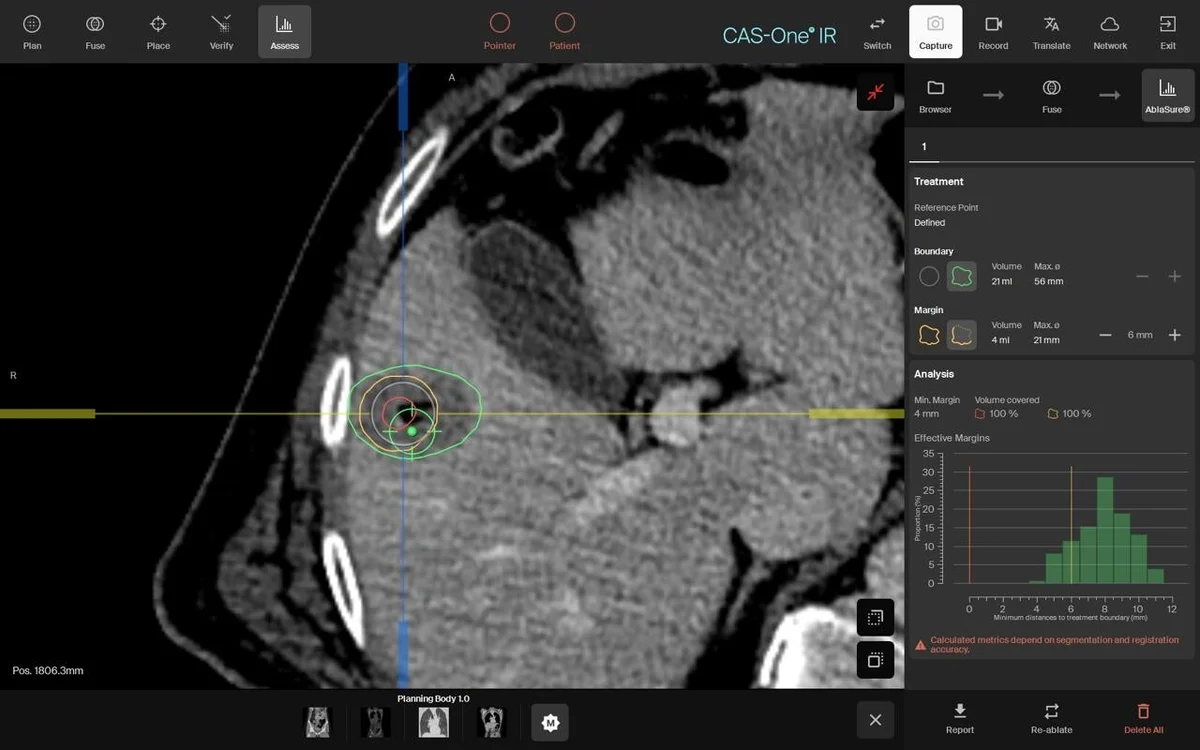Open Network cloud settings
Image resolution: width=1200 pixels, height=750 pixels.
[1110, 31]
